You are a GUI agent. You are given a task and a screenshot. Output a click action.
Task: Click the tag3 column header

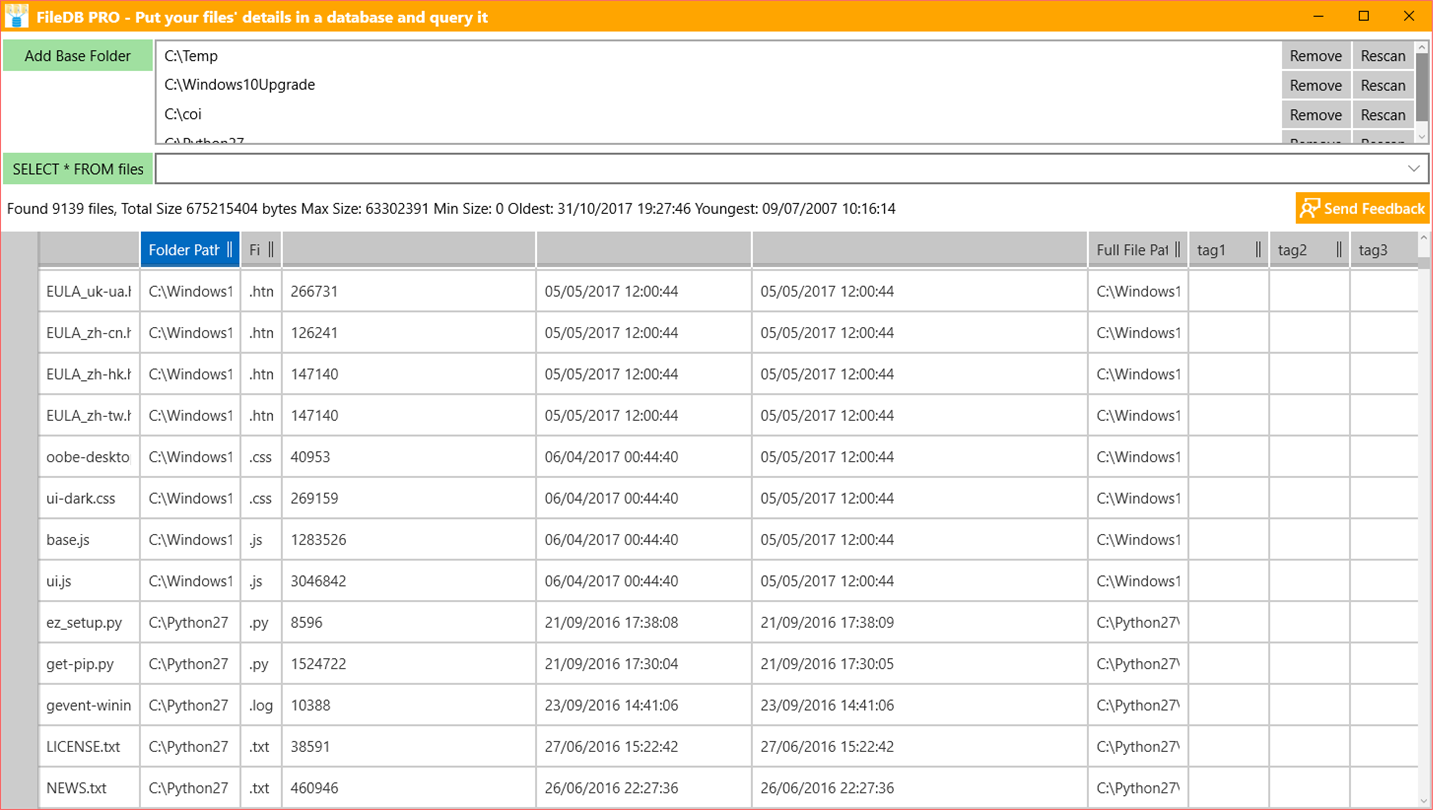pos(1384,250)
